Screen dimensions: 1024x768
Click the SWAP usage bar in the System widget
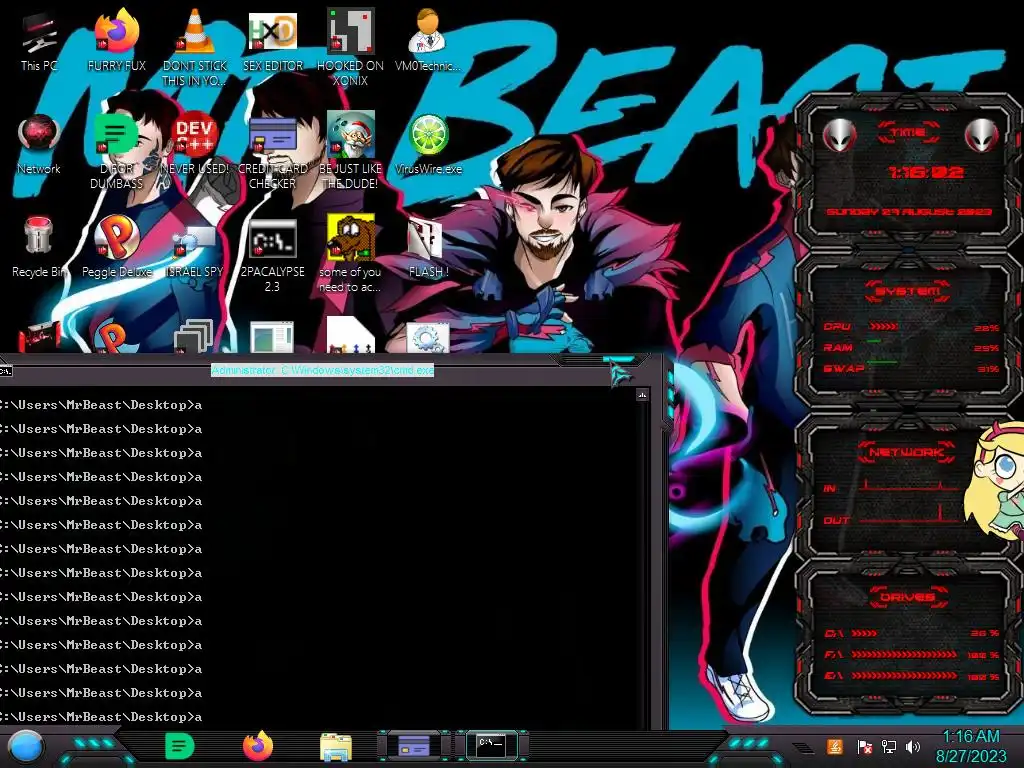point(882,362)
